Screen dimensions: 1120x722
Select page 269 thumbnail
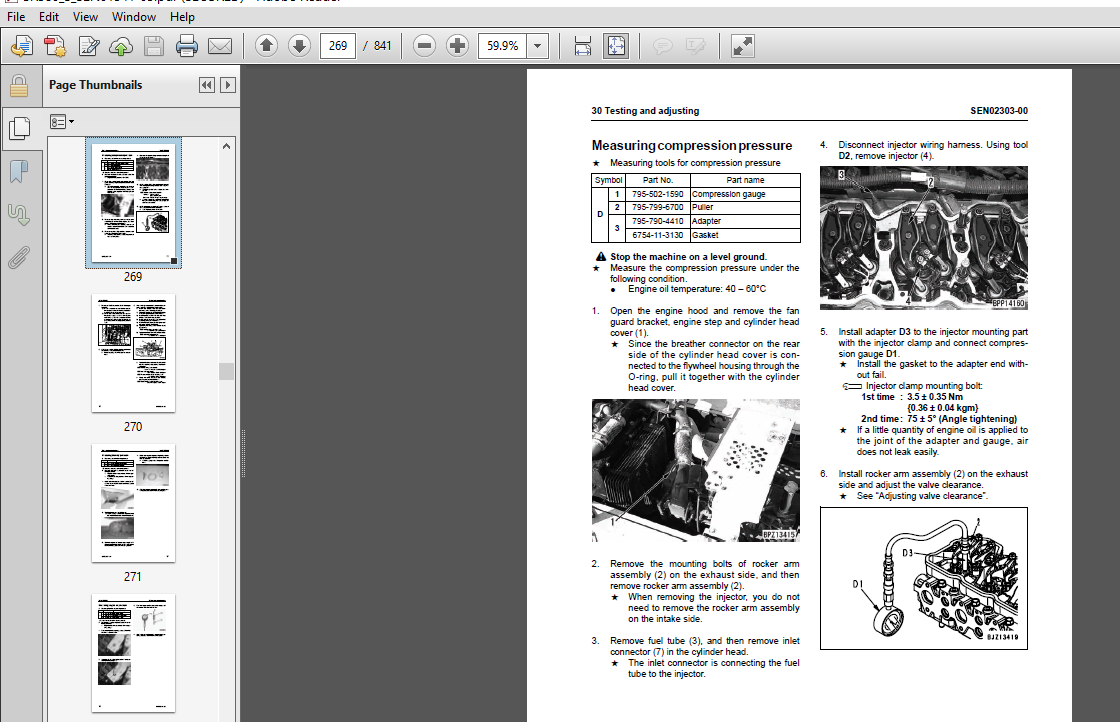point(134,203)
